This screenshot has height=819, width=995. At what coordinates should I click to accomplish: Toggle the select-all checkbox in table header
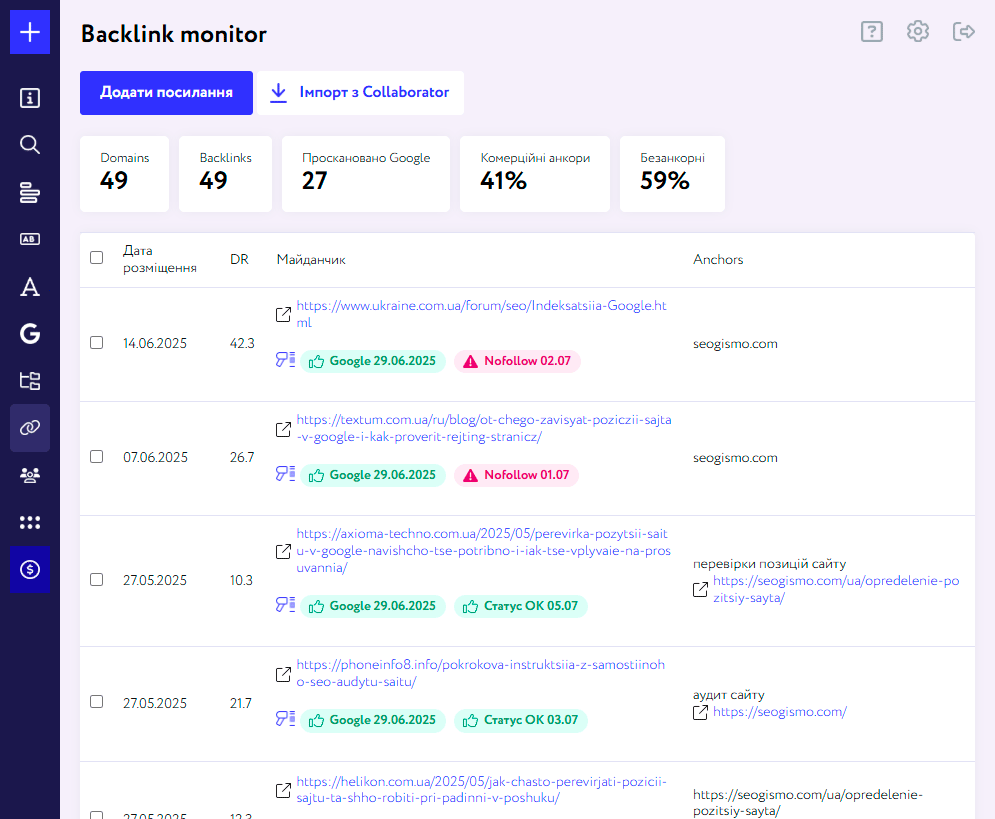coord(96,257)
